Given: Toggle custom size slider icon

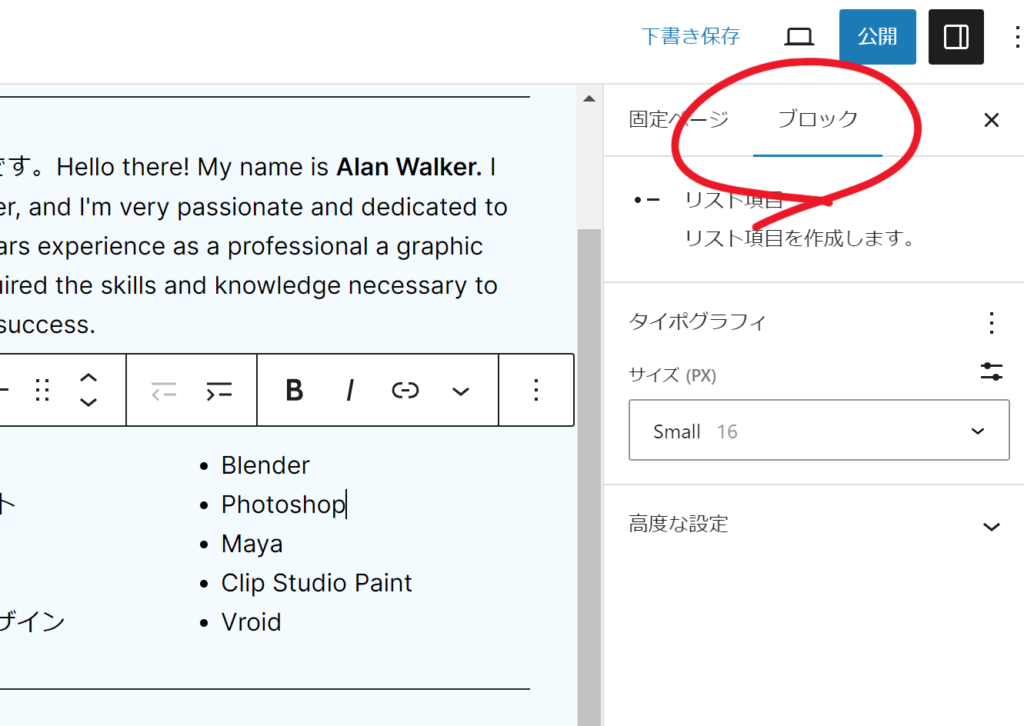Looking at the screenshot, I should pos(991,373).
